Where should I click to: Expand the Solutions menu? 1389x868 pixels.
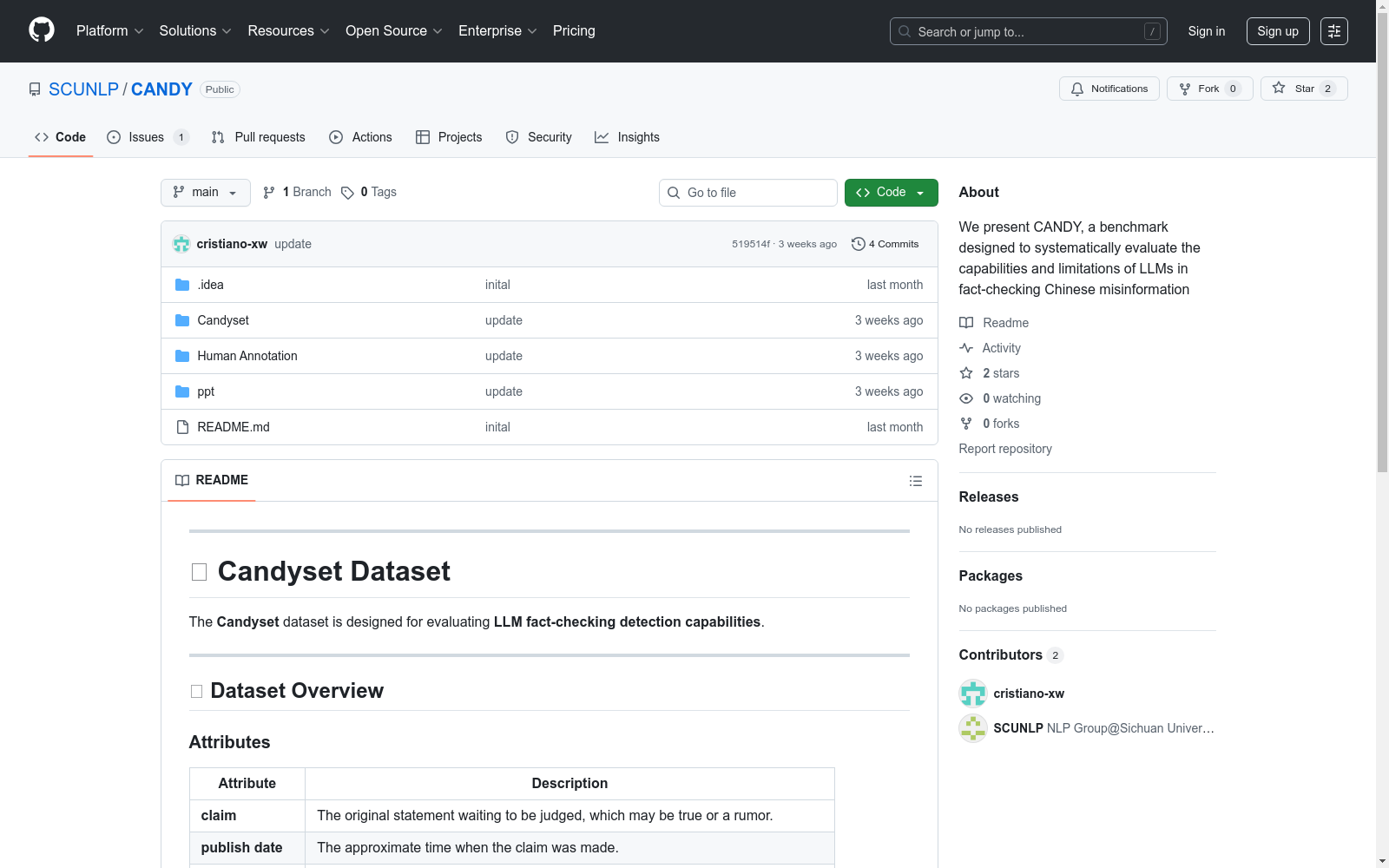(195, 31)
